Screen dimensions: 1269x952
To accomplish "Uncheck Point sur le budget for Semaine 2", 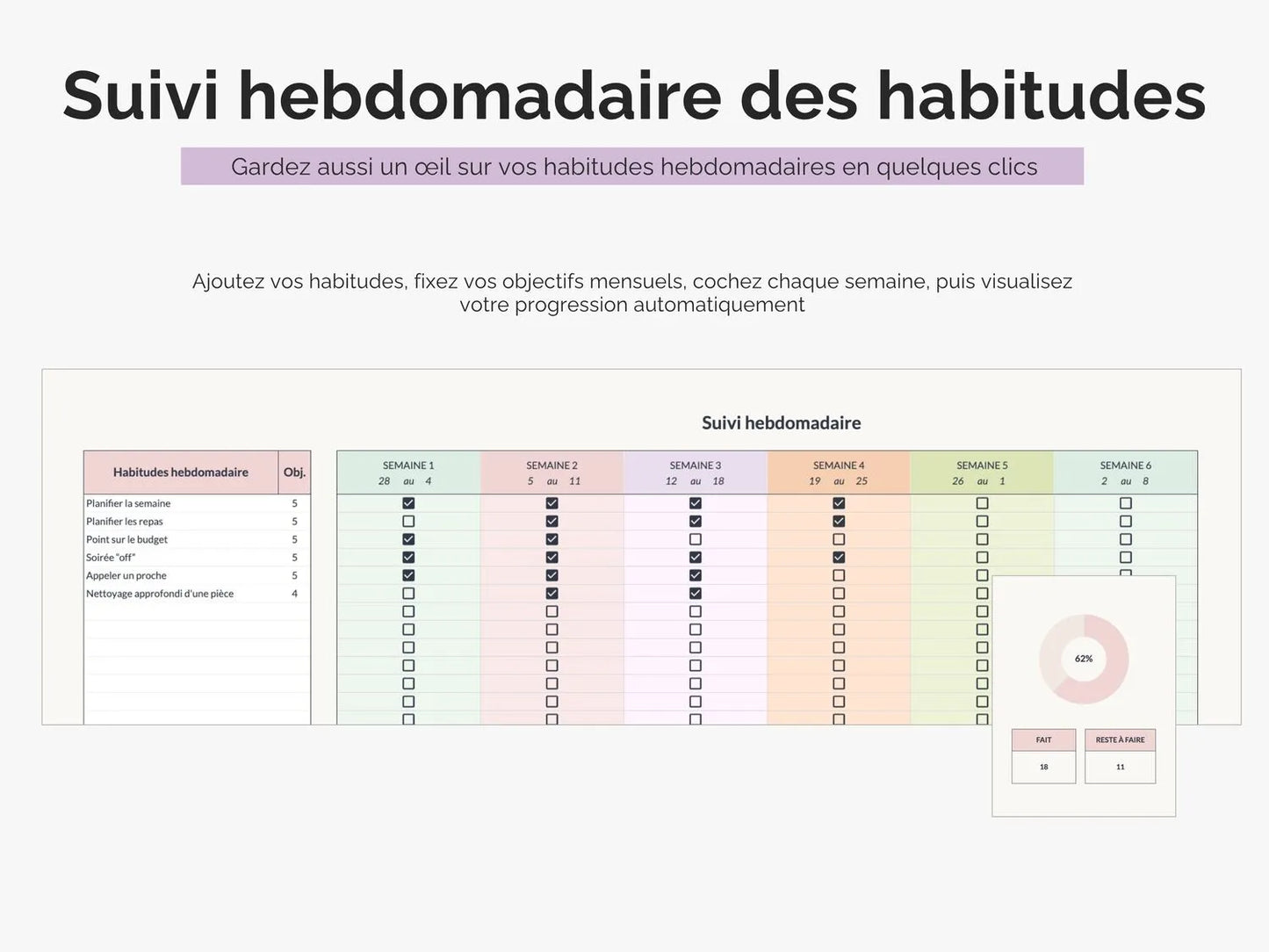I will click(552, 539).
